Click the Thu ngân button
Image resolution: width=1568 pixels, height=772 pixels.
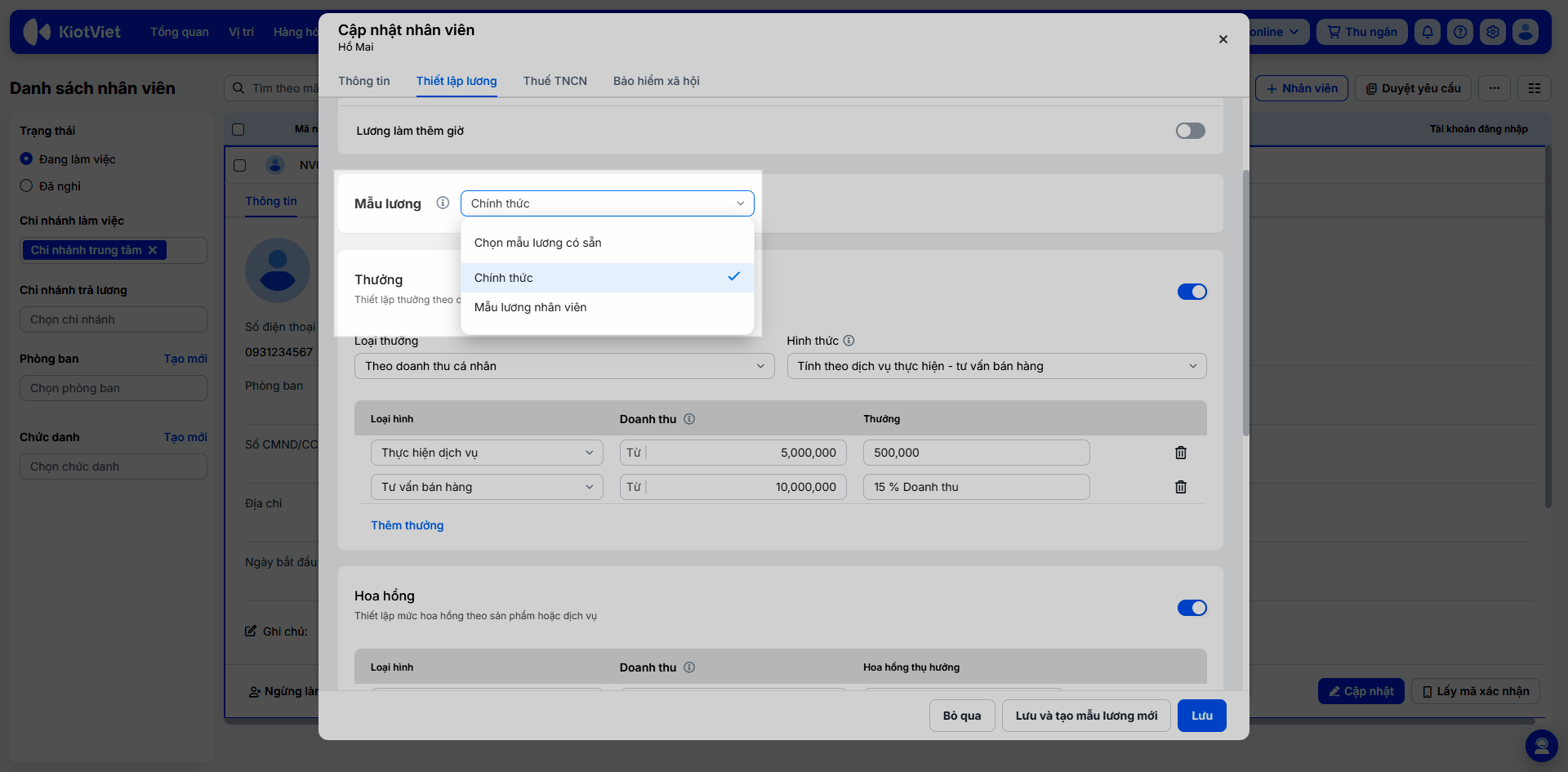(x=1362, y=32)
